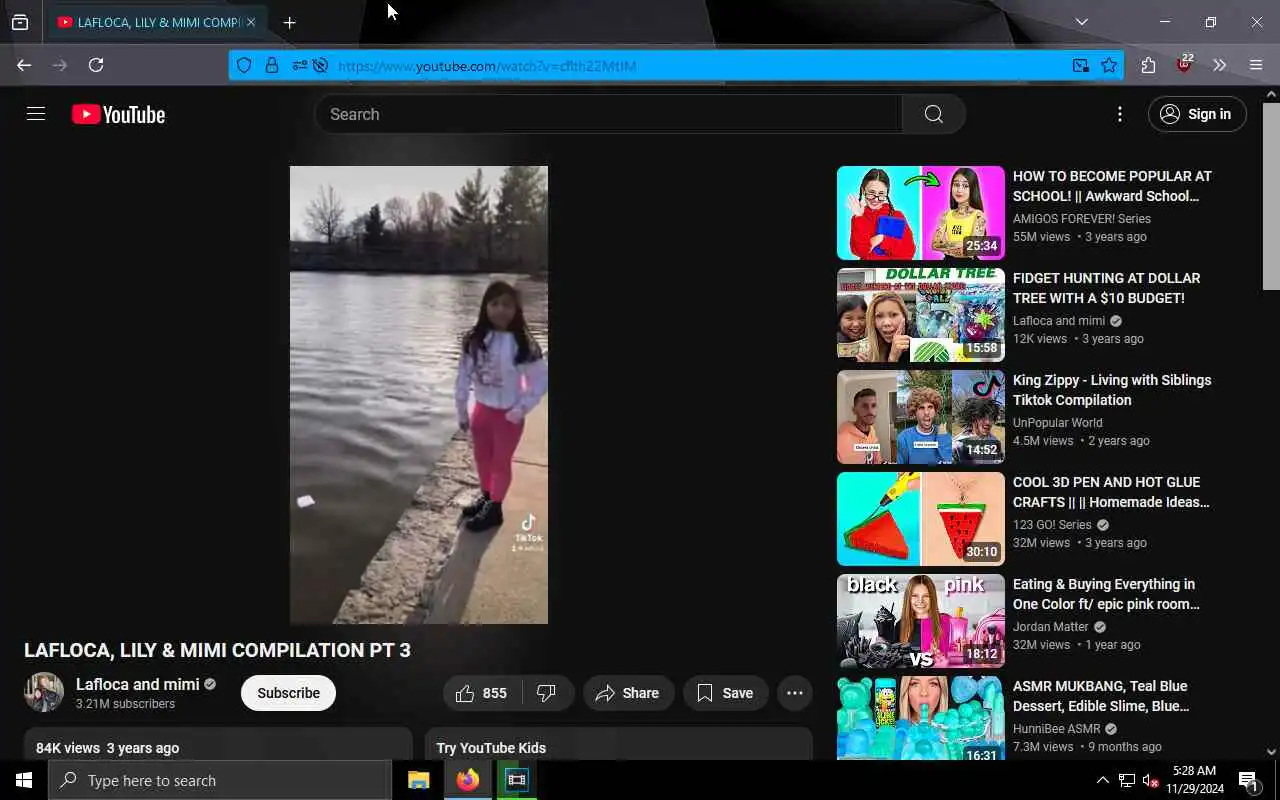The width and height of the screenshot is (1280, 800).
Task: Toggle picture-in-picture icon in address bar
Action: coord(1081,65)
